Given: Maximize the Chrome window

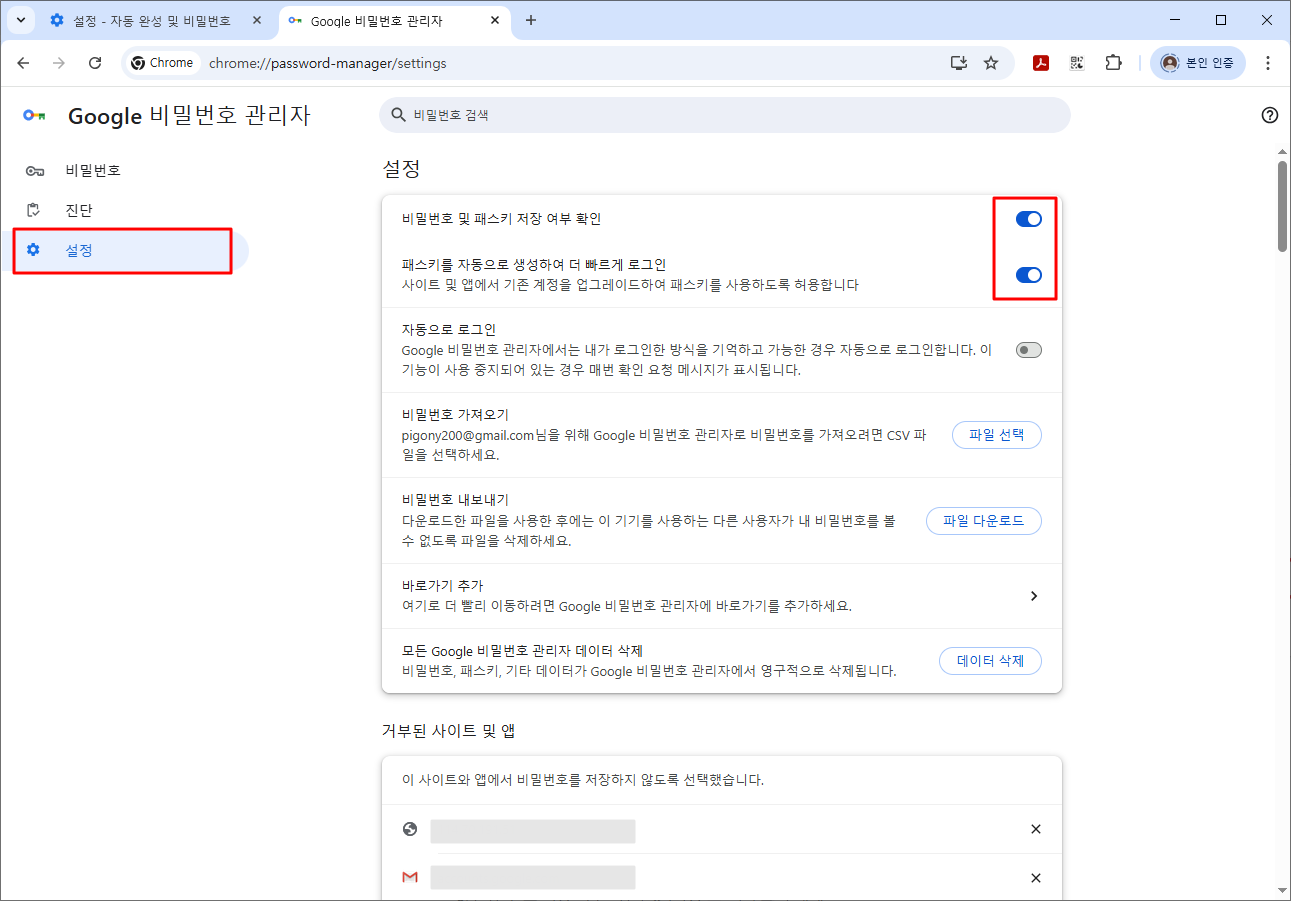Looking at the screenshot, I should click(1221, 20).
